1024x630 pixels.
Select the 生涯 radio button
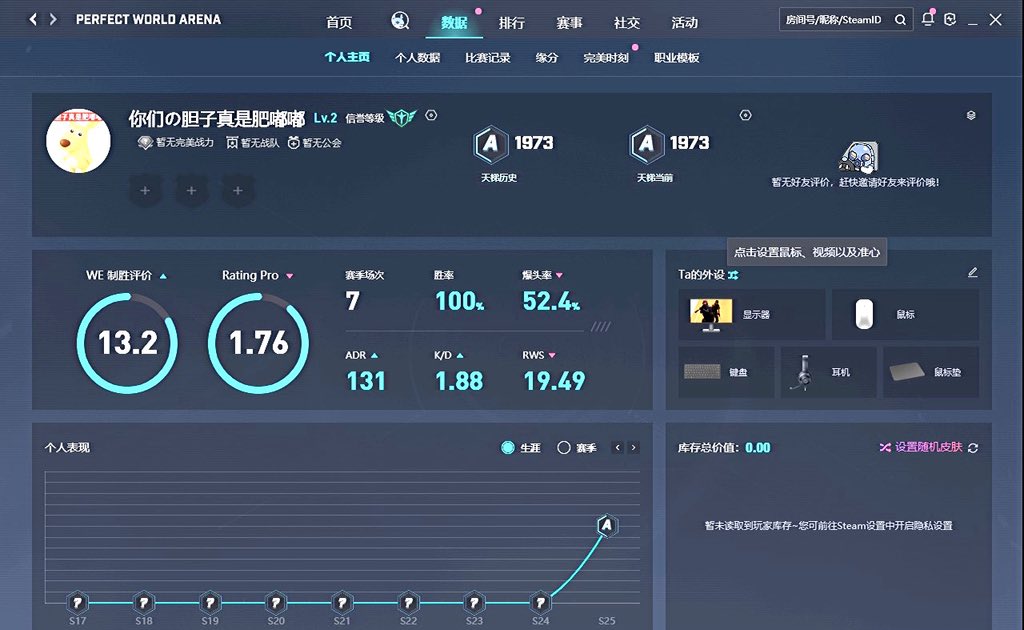tap(507, 447)
